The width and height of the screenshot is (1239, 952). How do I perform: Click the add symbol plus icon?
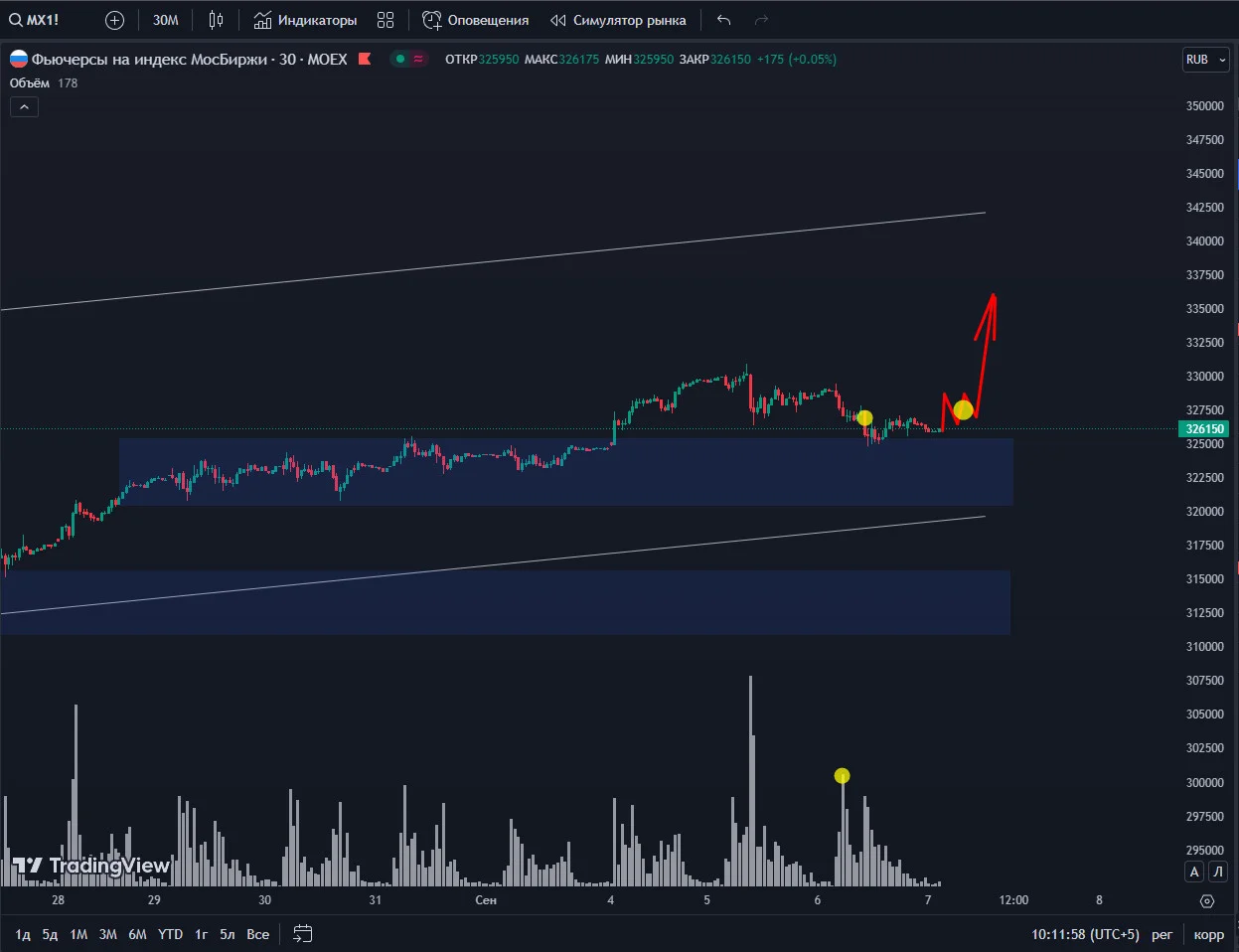(114, 20)
